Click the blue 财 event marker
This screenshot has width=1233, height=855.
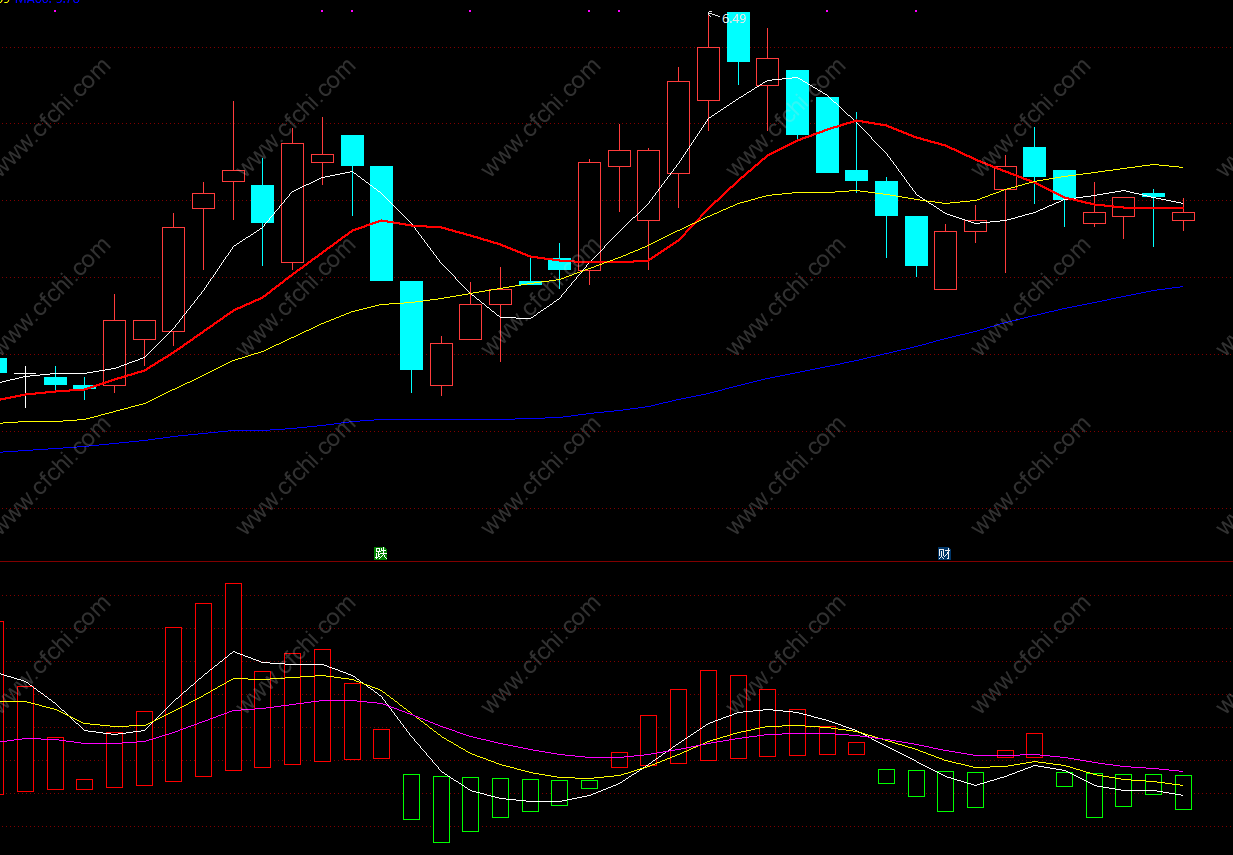pyautogui.click(x=944, y=553)
